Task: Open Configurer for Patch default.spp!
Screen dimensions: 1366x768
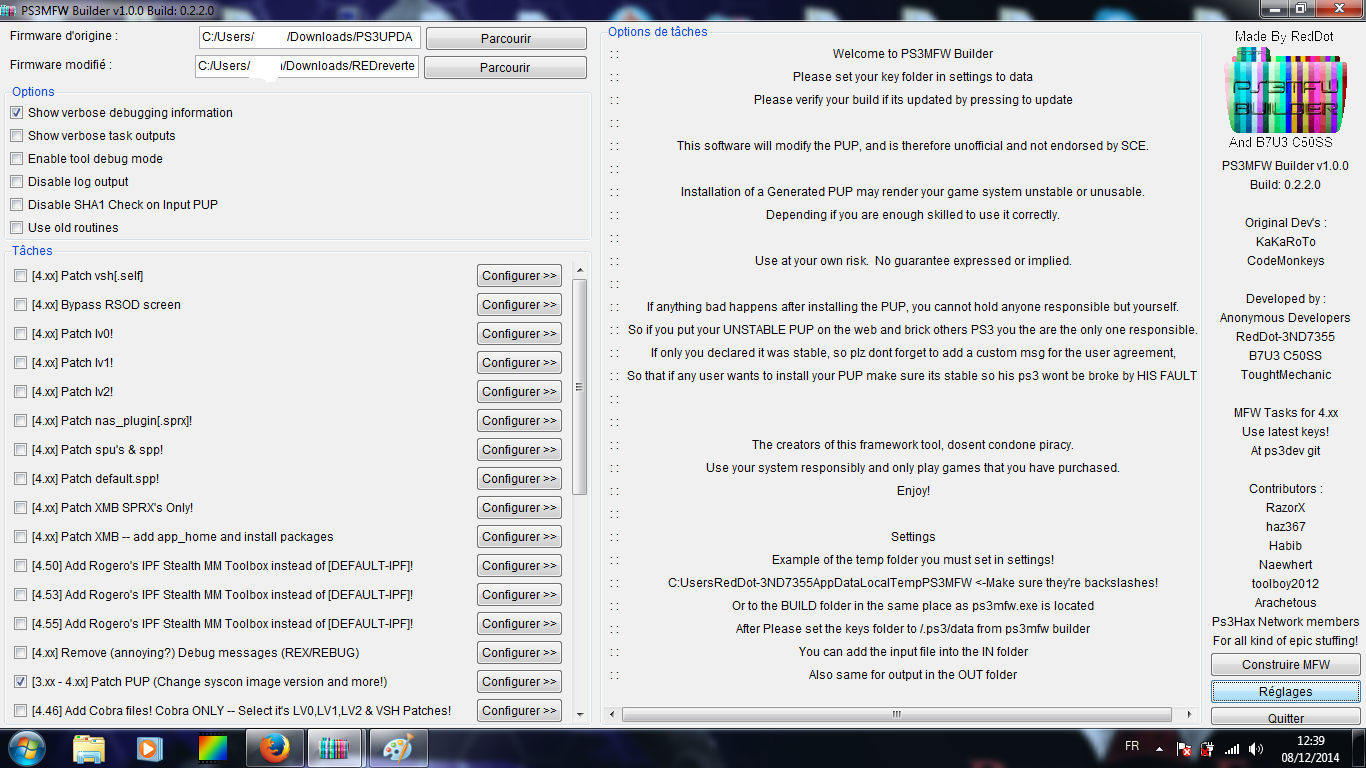Action: [519, 479]
